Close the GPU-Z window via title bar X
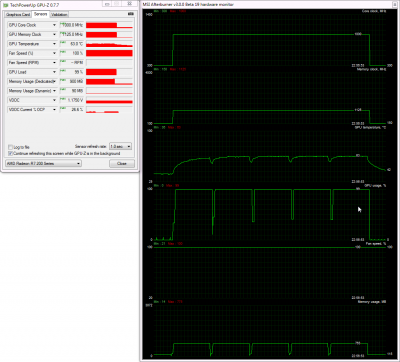This screenshot has width=400, height=362. [x=130, y=5]
